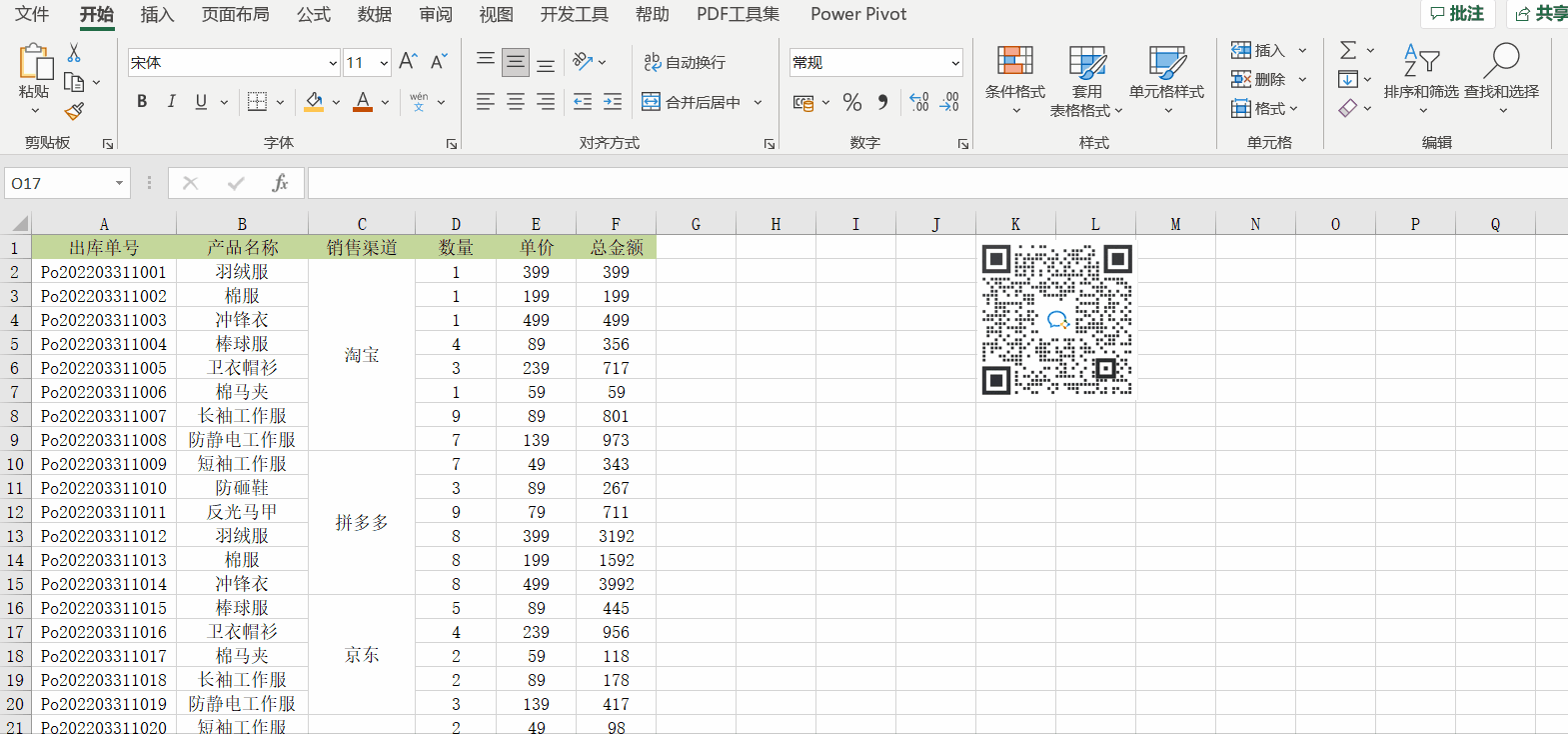This screenshot has width=1568, height=734.
Task: Toggle Underline formatting
Action: pyautogui.click(x=201, y=101)
